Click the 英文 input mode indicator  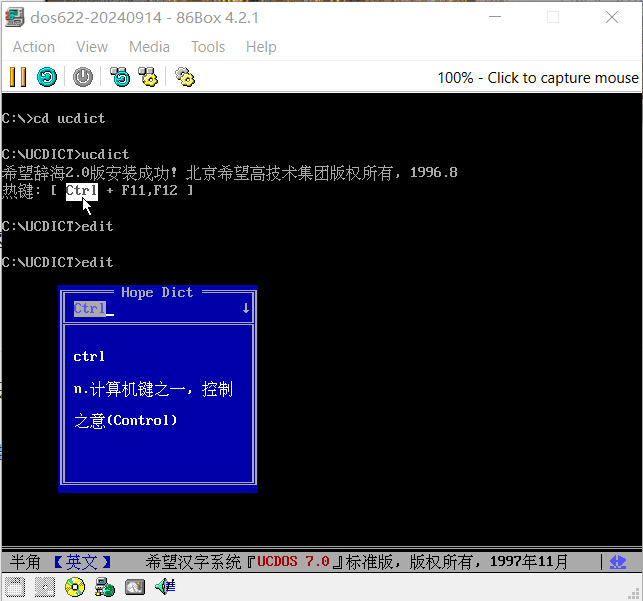[x=82, y=562]
